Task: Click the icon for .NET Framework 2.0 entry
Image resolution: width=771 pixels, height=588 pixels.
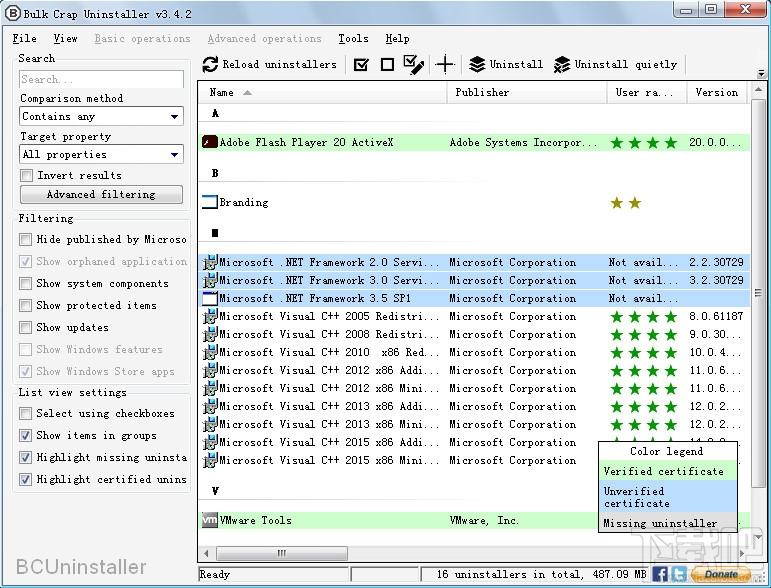Action: [x=210, y=263]
